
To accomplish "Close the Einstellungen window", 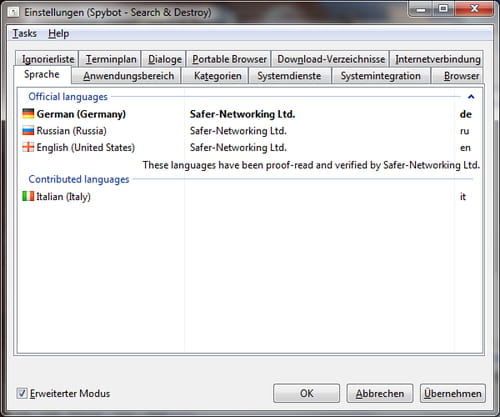I will pyautogui.click(x=474, y=9).
